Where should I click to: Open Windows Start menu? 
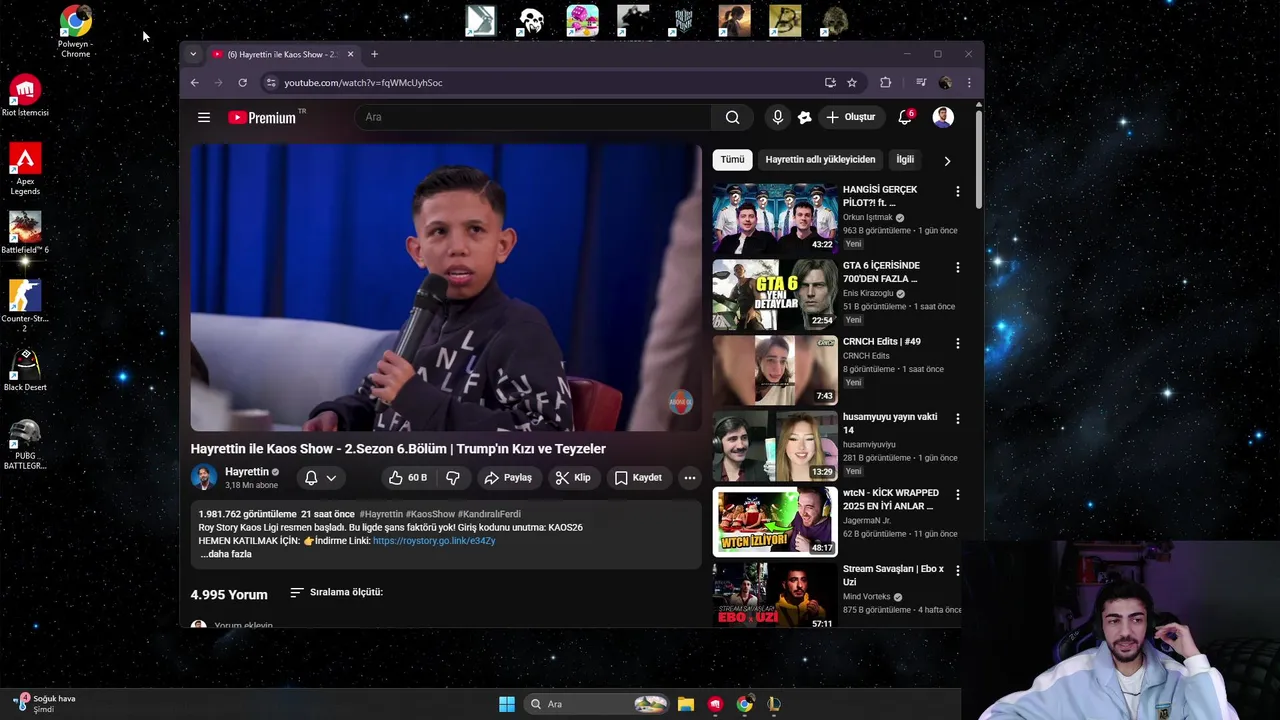tap(507, 704)
